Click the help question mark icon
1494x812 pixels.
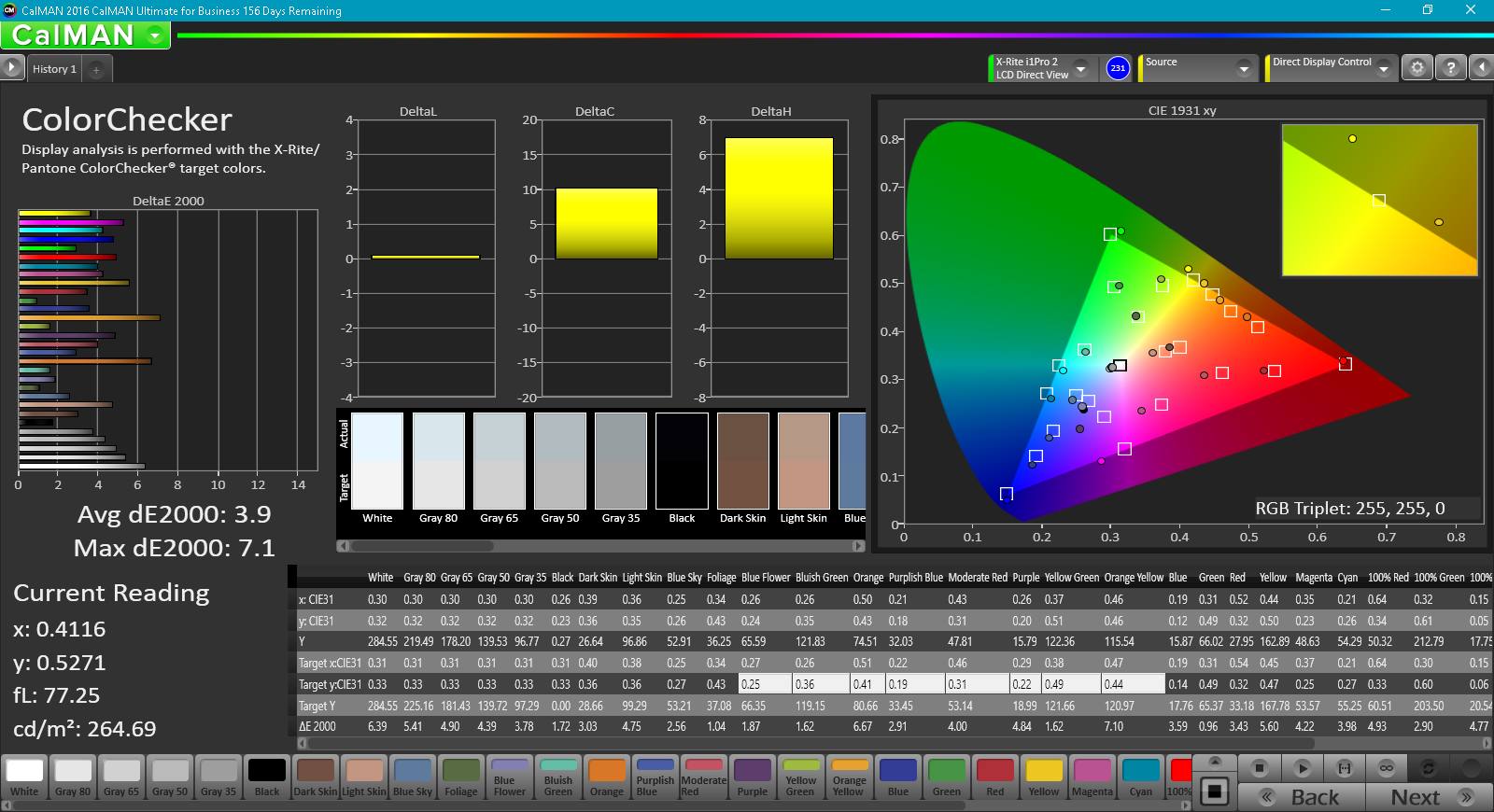1450,68
